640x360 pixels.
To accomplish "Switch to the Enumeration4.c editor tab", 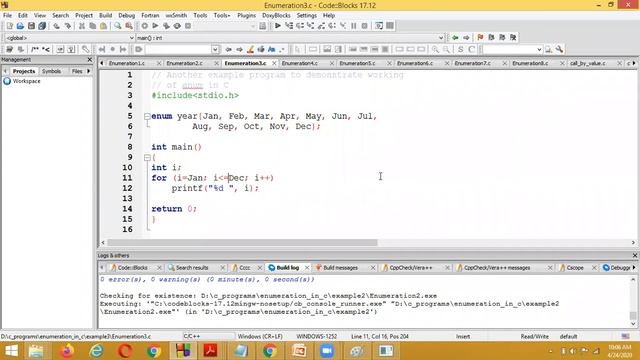I will click(x=300, y=63).
